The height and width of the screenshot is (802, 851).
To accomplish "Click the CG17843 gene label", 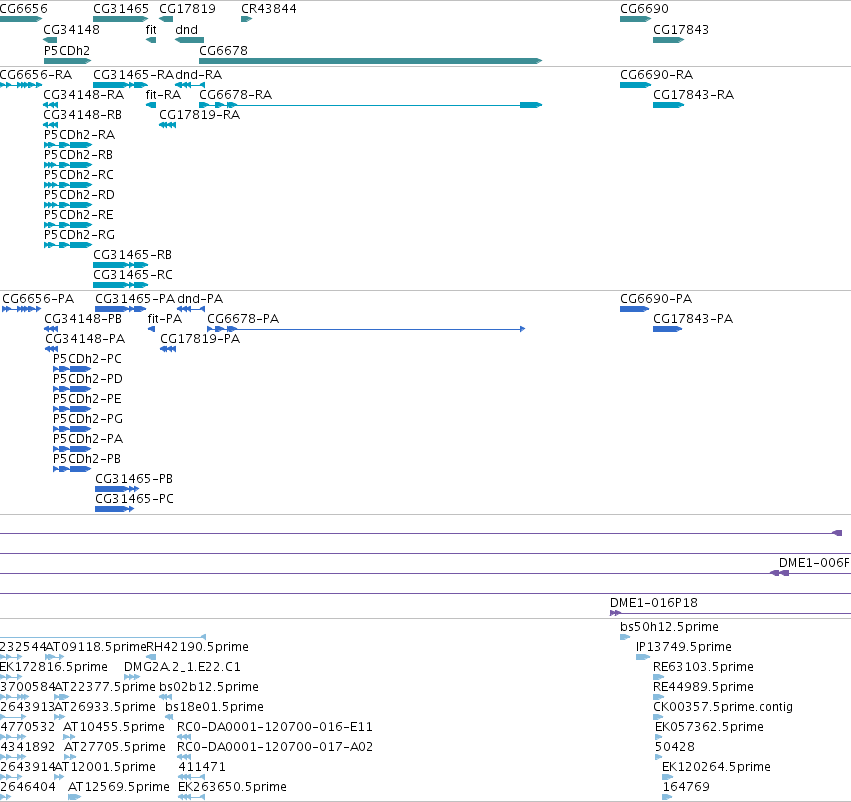I will click(681, 29).
